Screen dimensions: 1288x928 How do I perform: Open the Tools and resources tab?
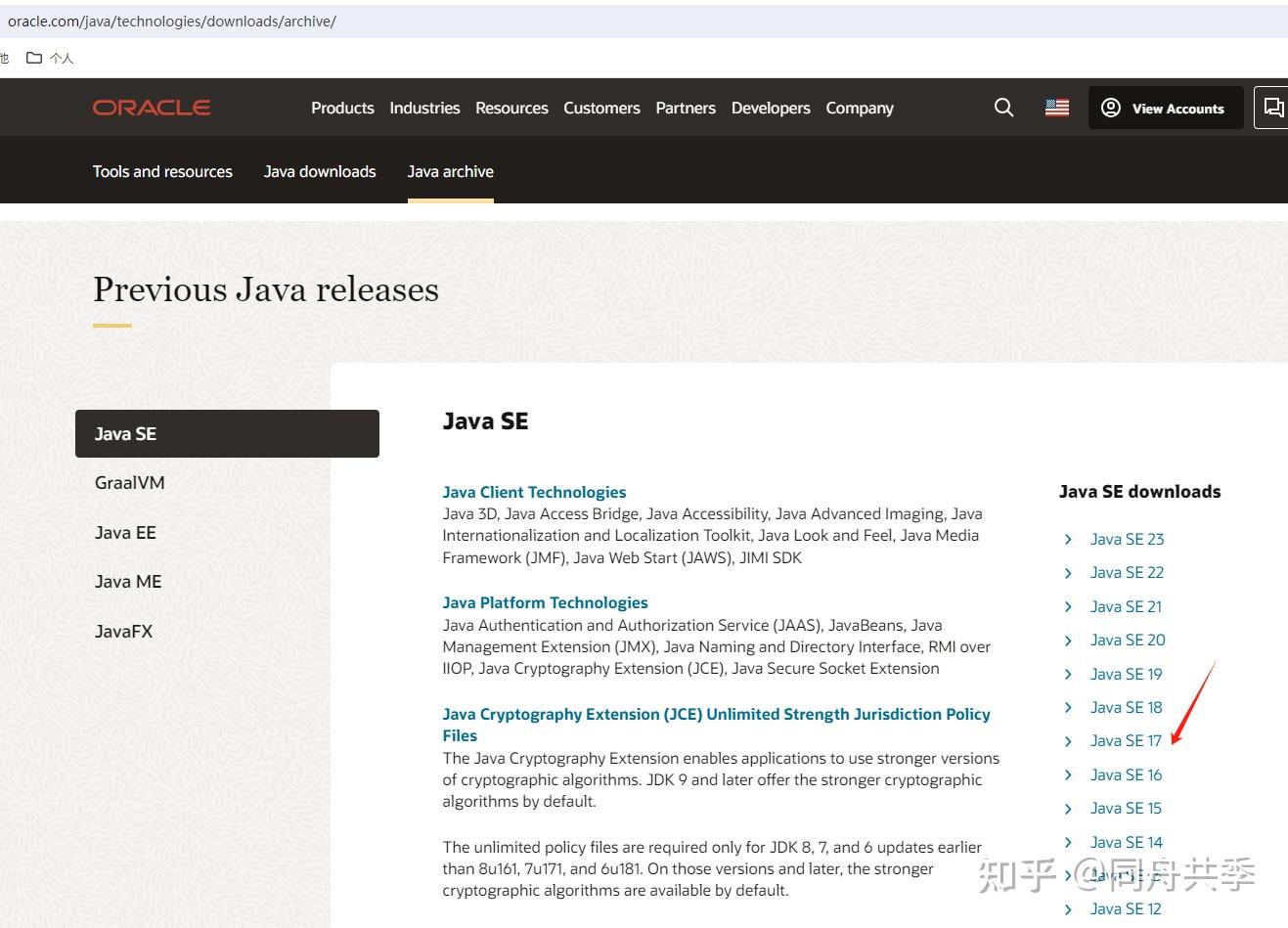pos(162,171)
